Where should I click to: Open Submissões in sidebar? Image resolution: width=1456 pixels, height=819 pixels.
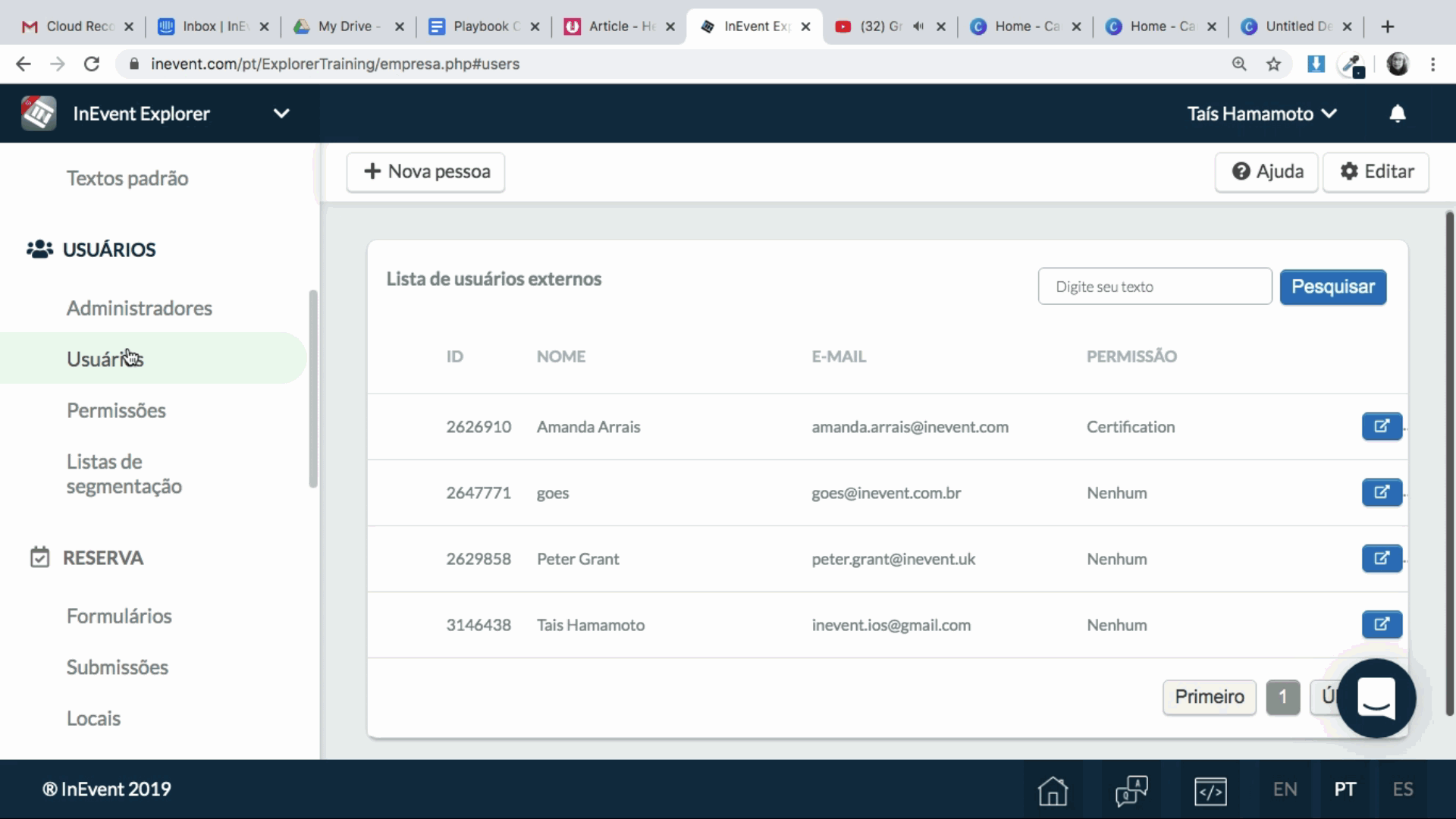pos(118,667)
